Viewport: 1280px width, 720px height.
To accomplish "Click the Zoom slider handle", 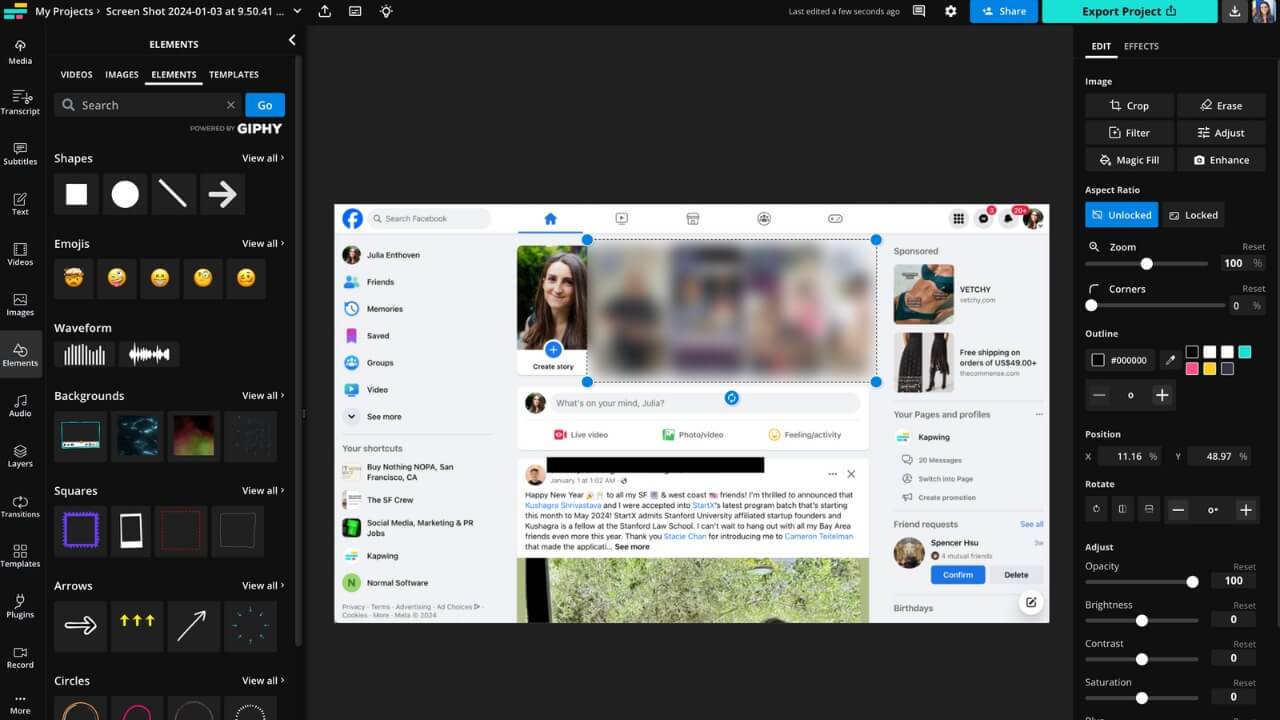I will (x=1147, y=264).
